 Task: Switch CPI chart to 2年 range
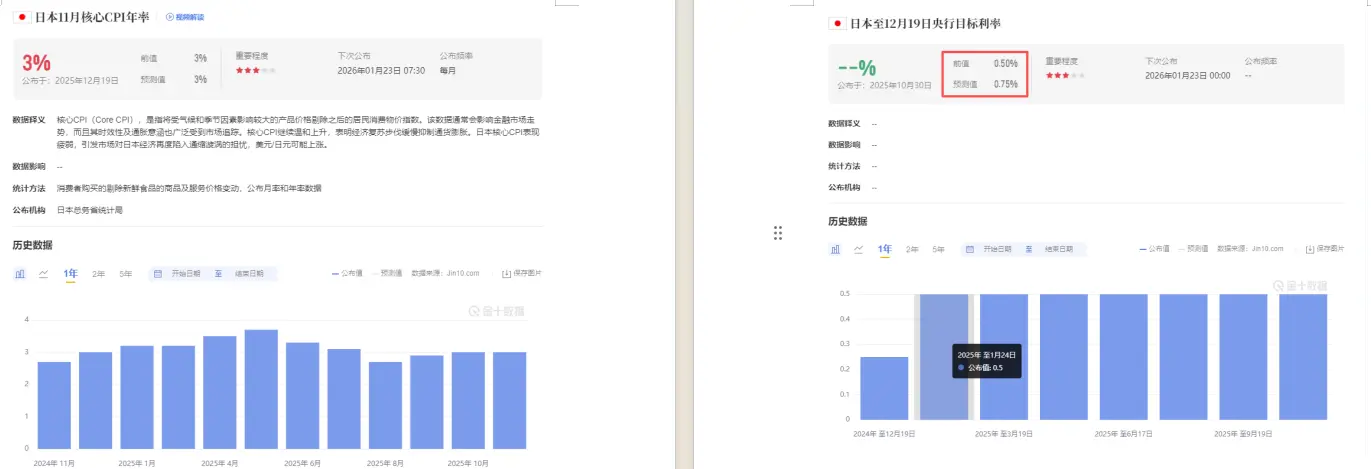(98, 273)
